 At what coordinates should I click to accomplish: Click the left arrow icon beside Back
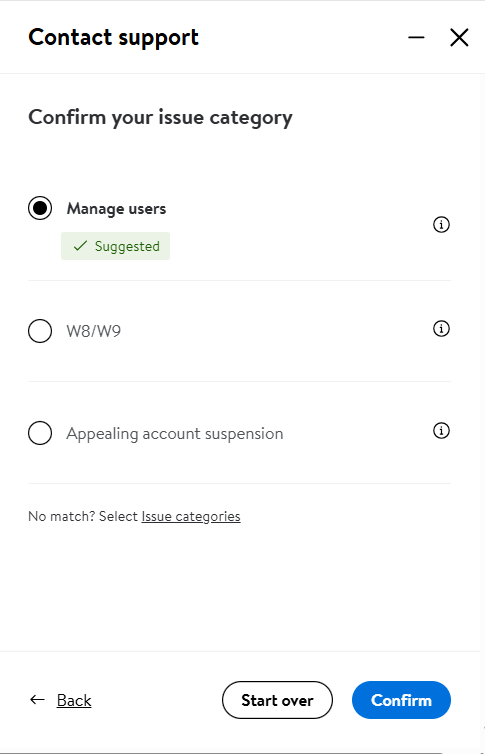click(x=37, y=700)
